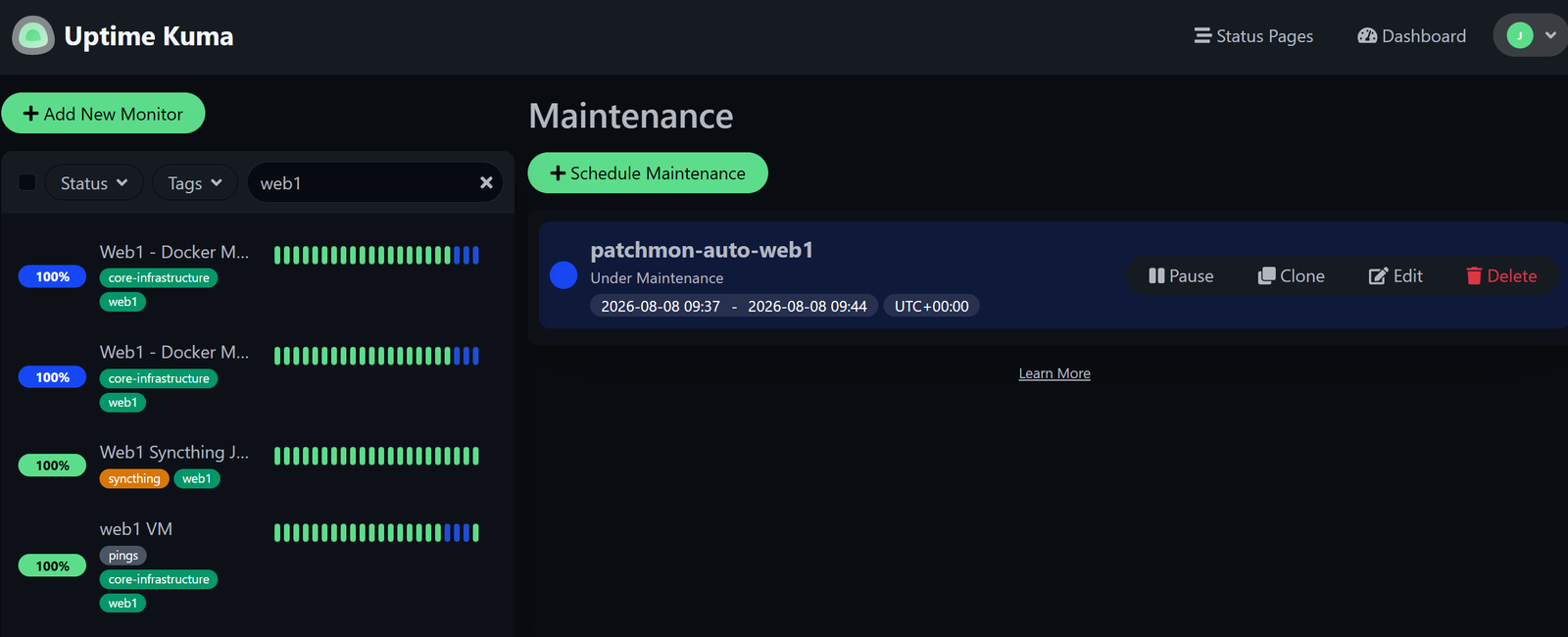1568x637 pixels.
Task: Expand the Status filter dropdown
Action: 94,183
